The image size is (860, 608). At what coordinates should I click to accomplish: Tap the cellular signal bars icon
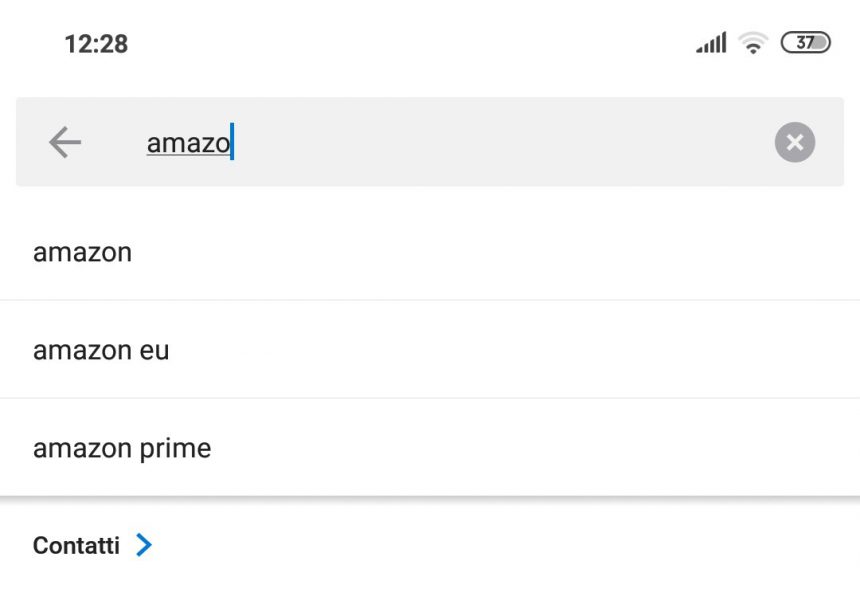pos(711,43)
